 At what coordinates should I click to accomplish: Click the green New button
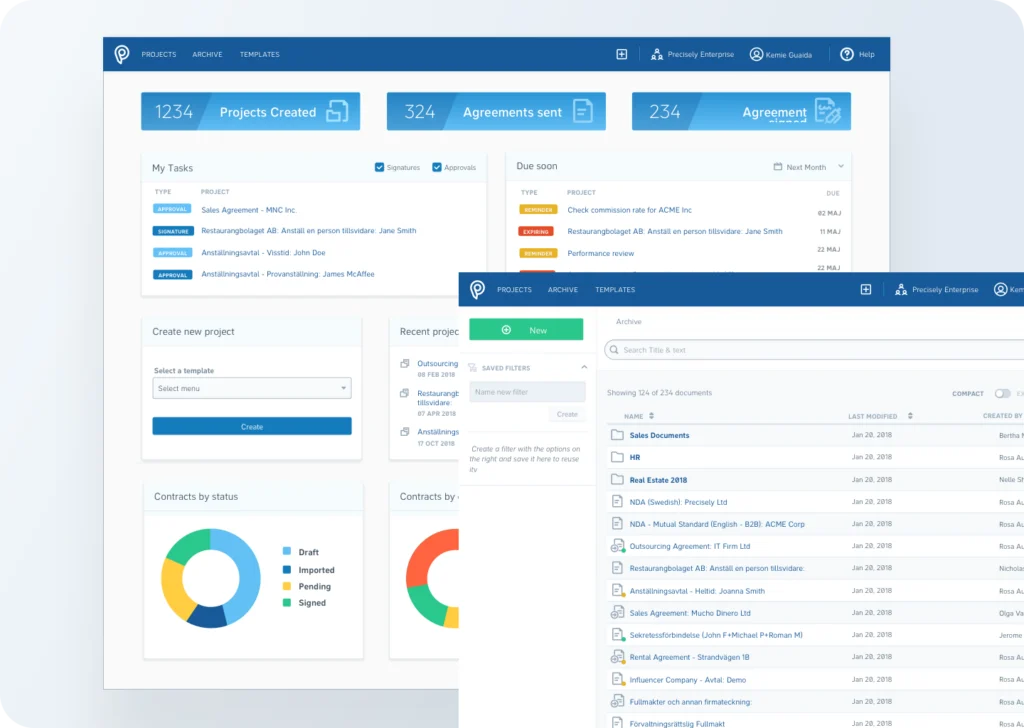coord(526,330)
